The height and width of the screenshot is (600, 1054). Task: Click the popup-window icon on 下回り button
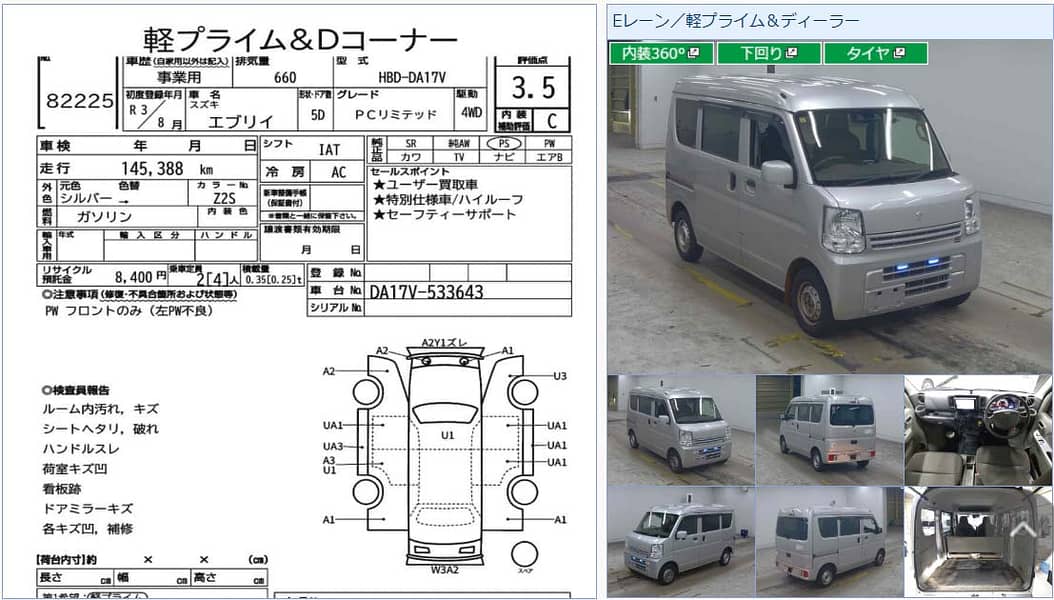pyautogui.click(x=792, y=53)
